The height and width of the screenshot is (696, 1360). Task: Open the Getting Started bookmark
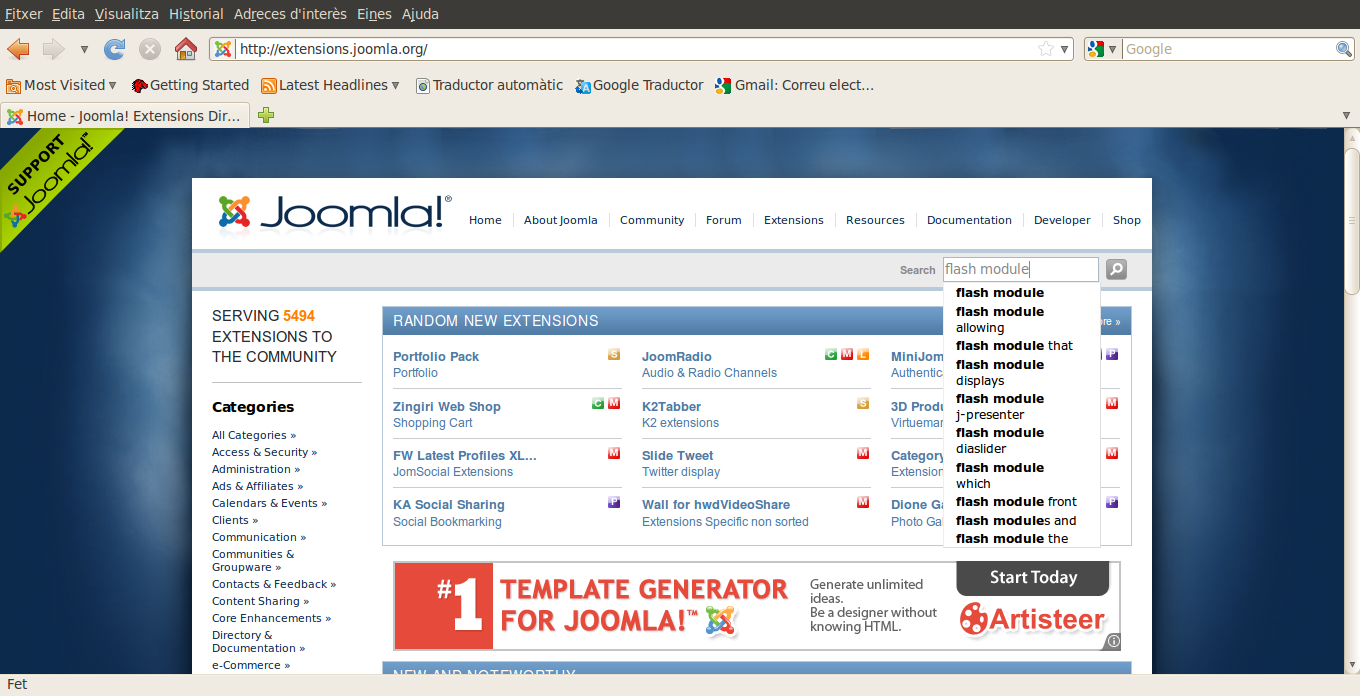[x=190, y=85]
